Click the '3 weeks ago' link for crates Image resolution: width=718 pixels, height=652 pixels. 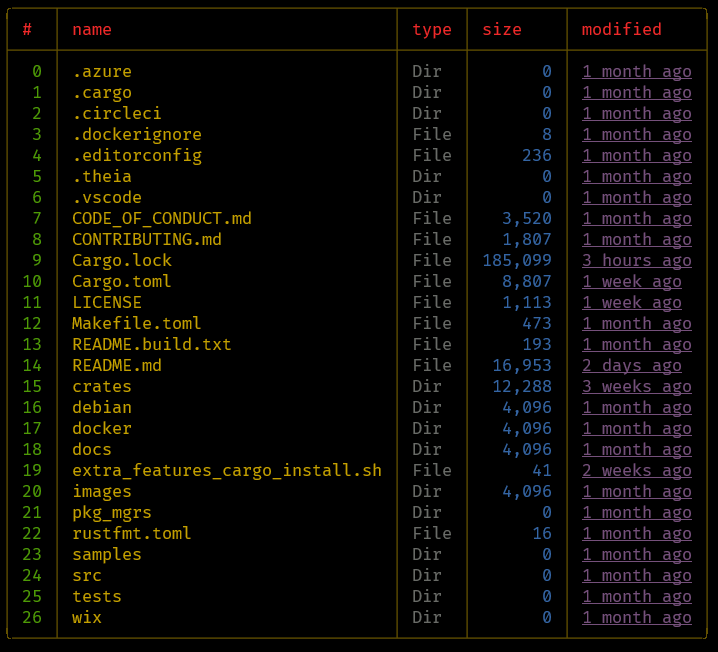pos(636,386)
